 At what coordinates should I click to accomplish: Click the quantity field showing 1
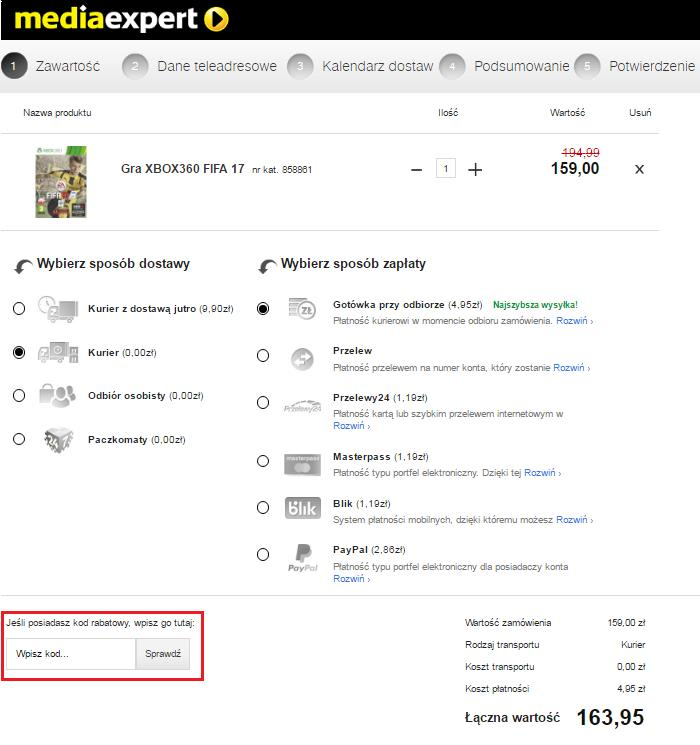(x=446, y=168)
